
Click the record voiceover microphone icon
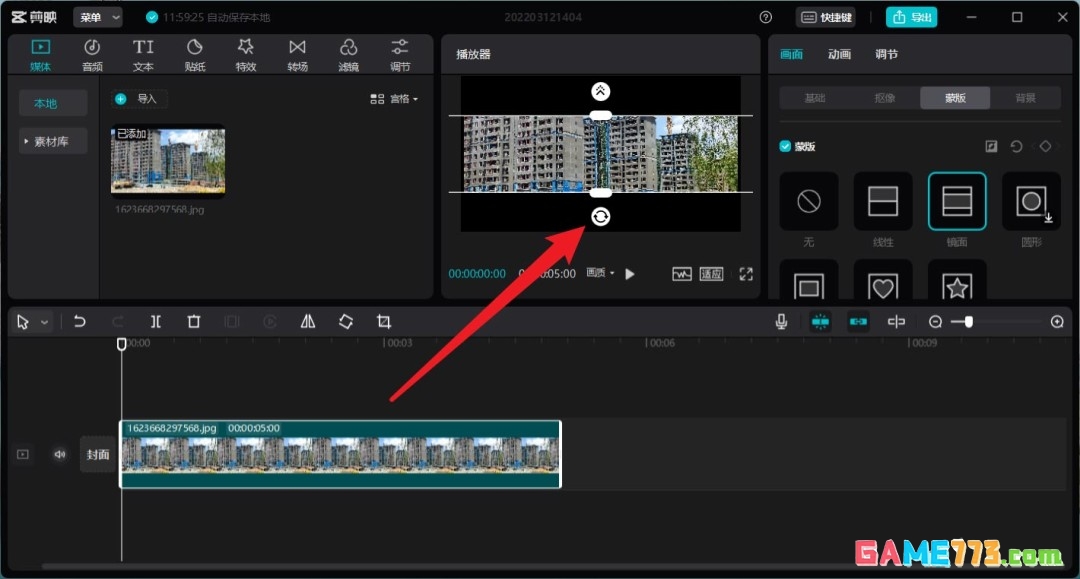[x=783, y=321]
